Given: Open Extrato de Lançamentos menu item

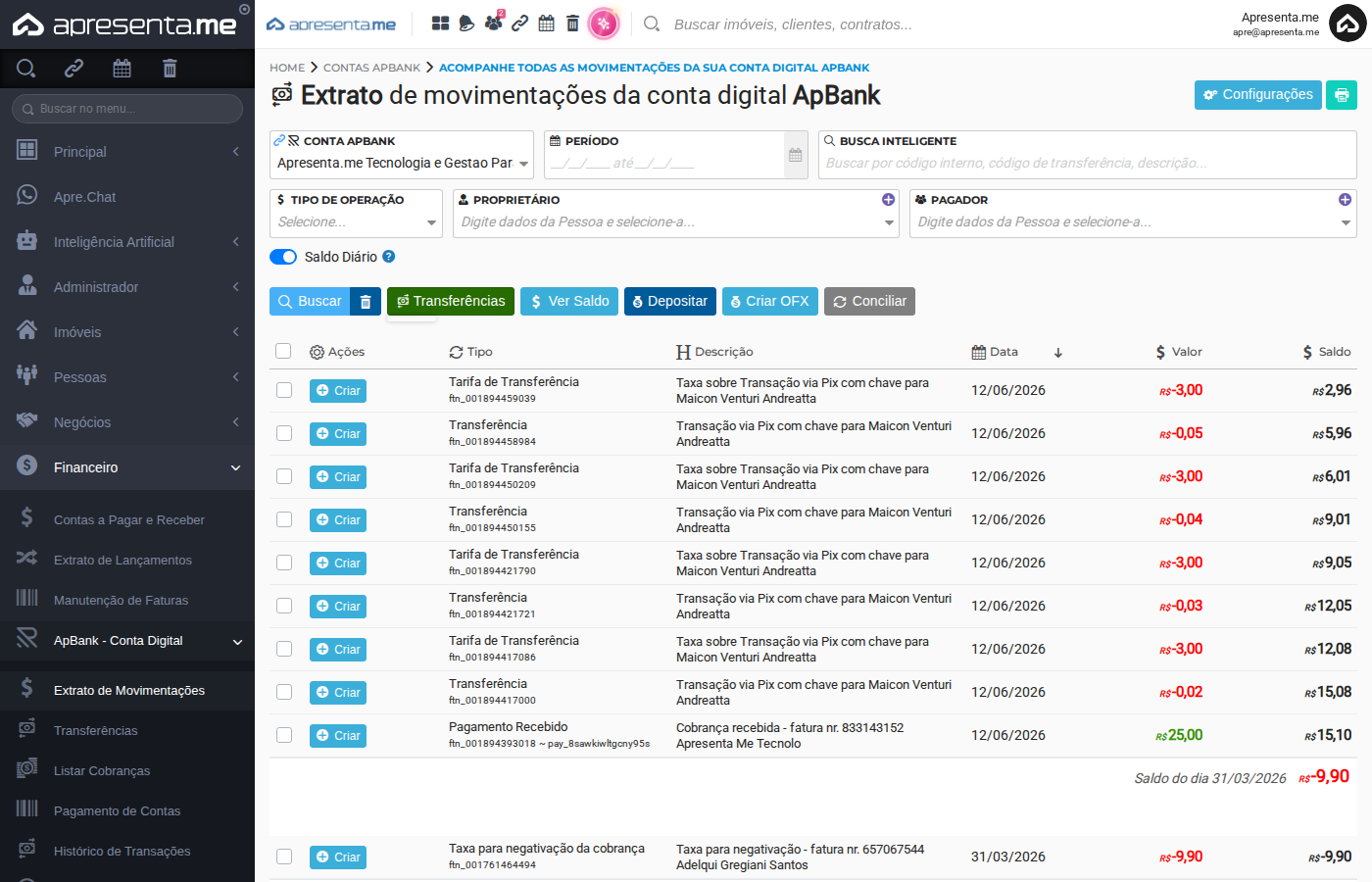Looking at the screenshot, I should pyautogui.click(x=127, y=561).
